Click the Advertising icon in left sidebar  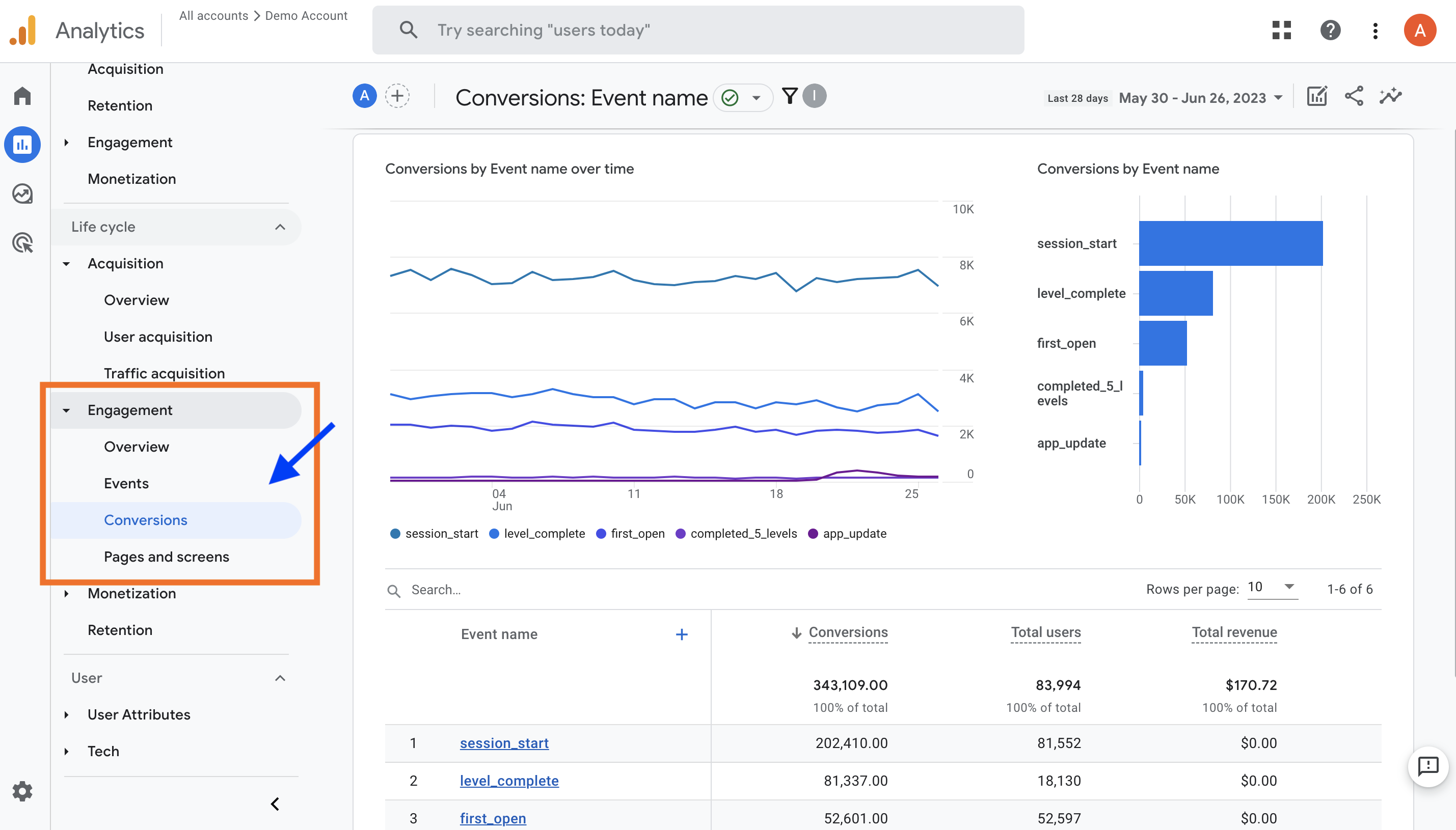pos(24,242)
